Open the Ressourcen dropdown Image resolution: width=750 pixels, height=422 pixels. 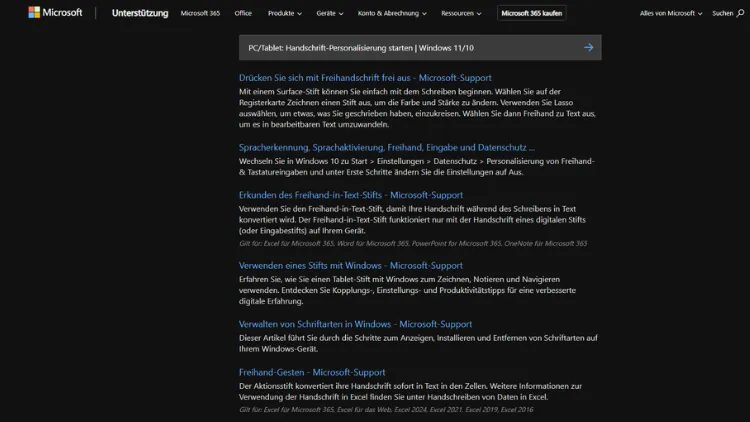pos(463,13)
